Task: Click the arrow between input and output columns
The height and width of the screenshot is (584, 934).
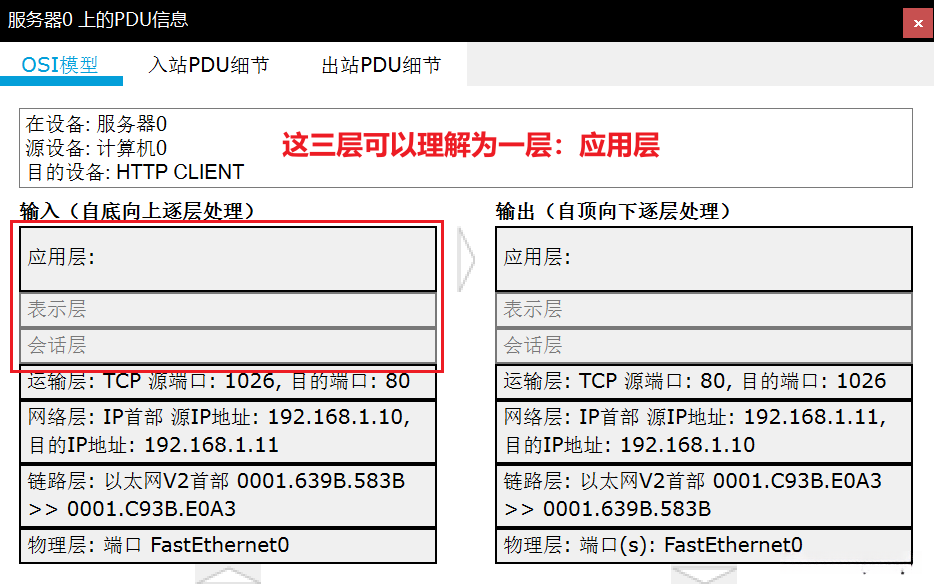Action: 463,258
